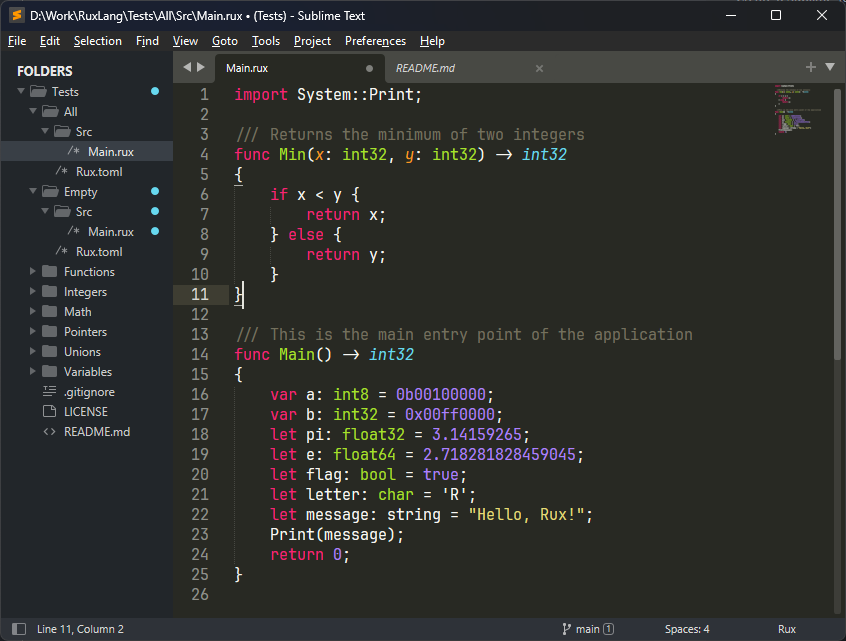Open the git branch main indicator

[588, 629]
